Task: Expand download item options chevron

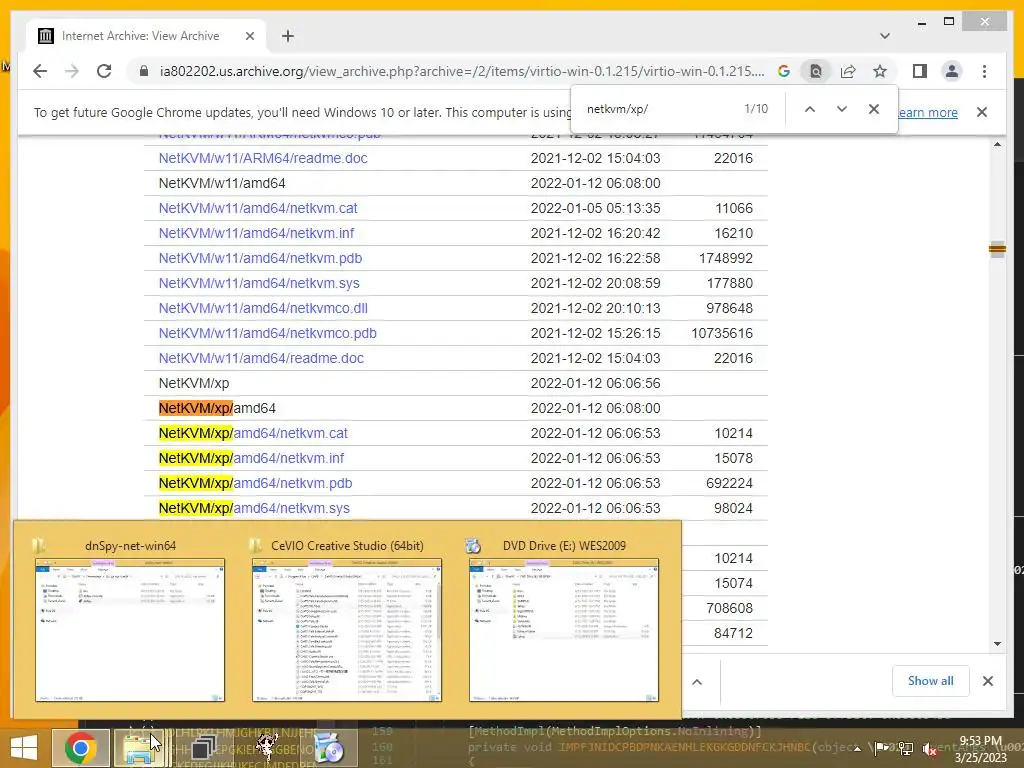Action: click(697, 682)
